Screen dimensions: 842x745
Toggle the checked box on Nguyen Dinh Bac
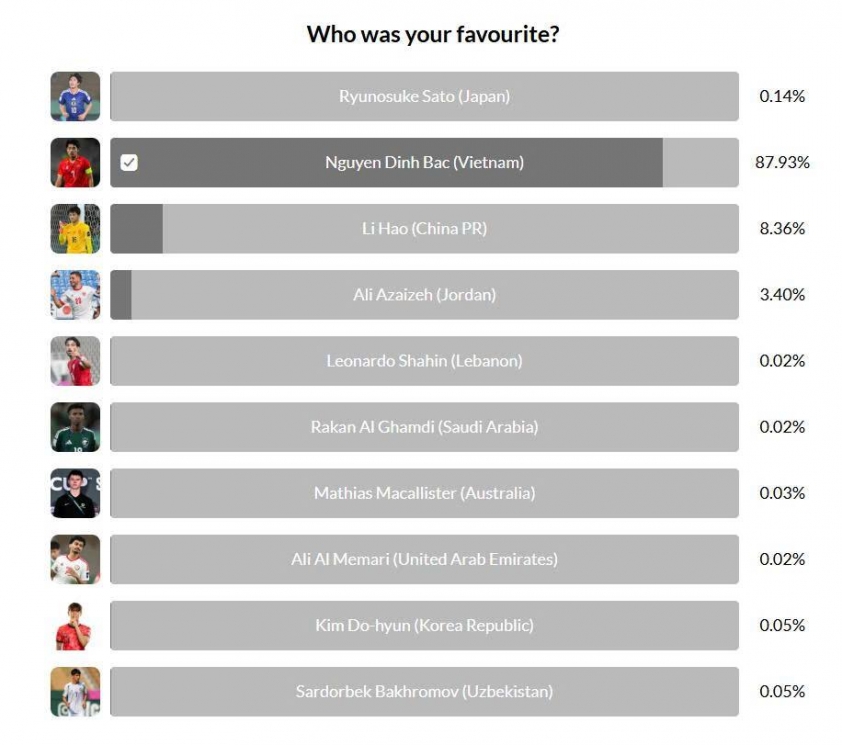pos(129,163)
